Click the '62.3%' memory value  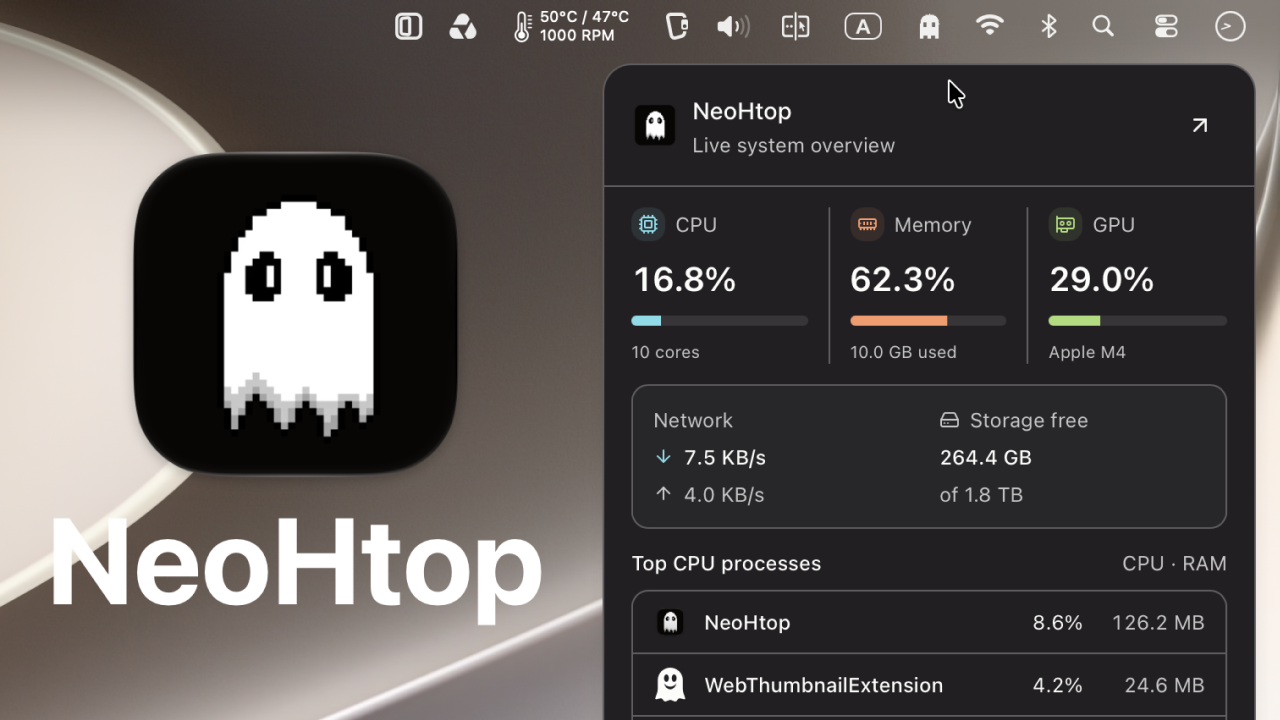903,279
